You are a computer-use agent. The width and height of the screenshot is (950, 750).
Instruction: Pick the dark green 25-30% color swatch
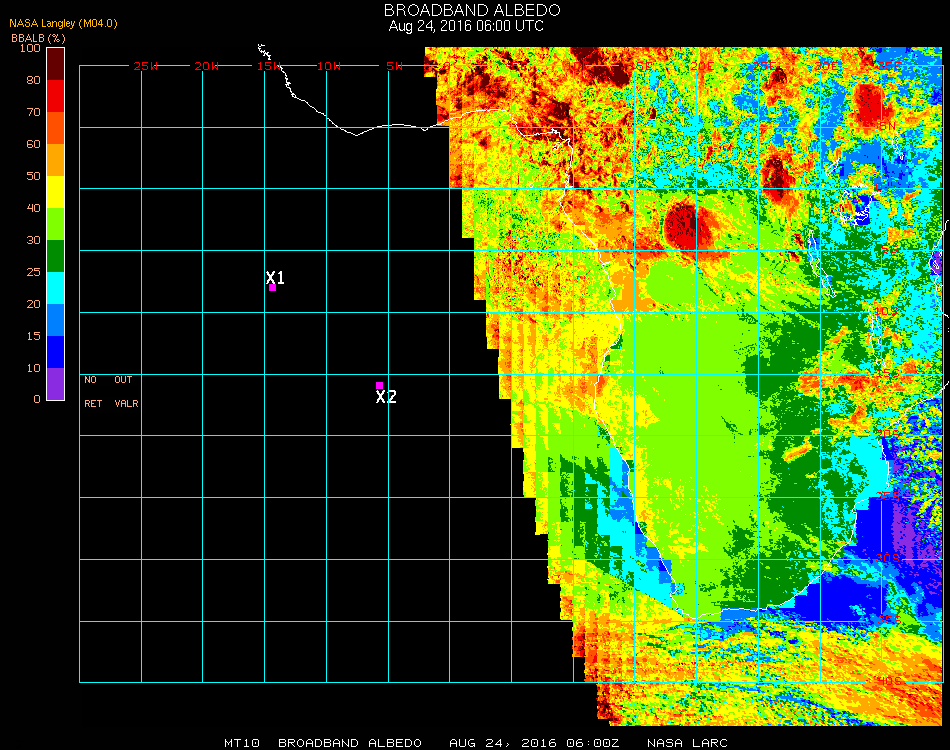55,256
